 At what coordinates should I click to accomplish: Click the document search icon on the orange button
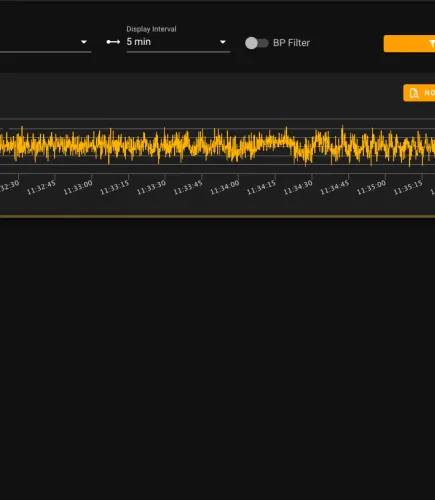pos(414,93)
